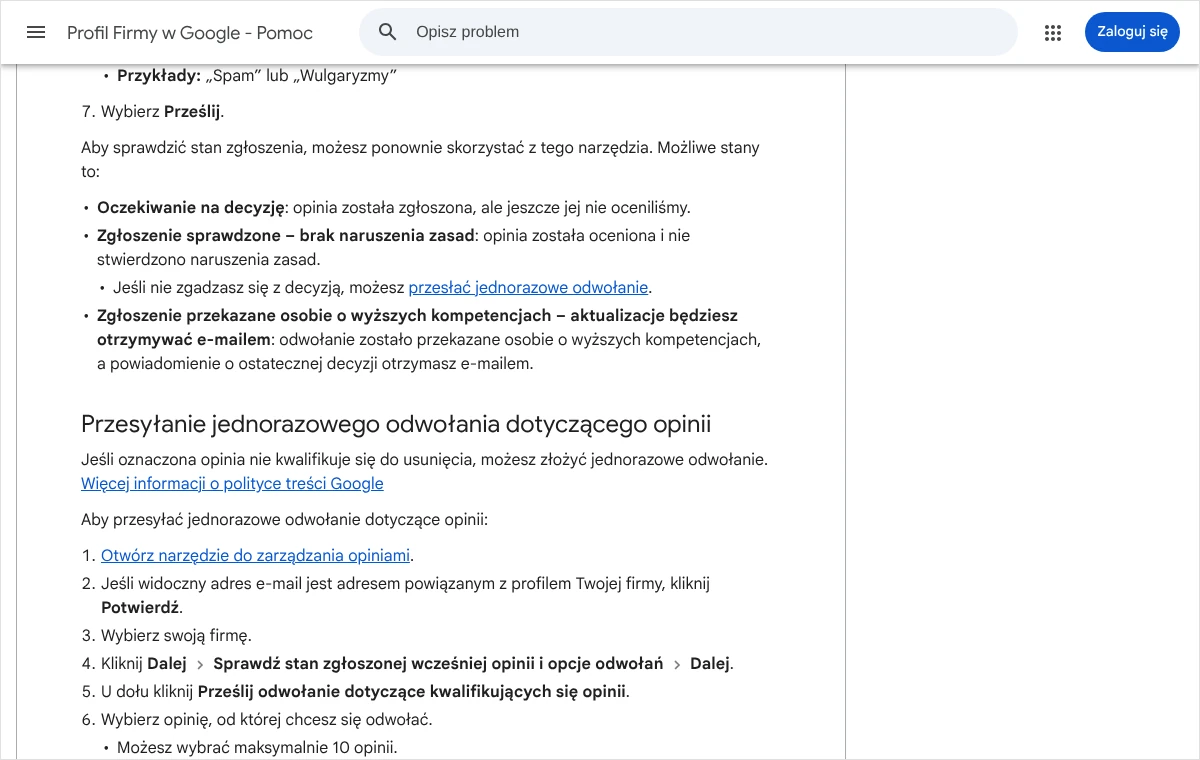Open the hamburger main menu
Image resolution: width=1200 pixels, height=760 pixels.
pyautogui.click(x=36, y=32)
